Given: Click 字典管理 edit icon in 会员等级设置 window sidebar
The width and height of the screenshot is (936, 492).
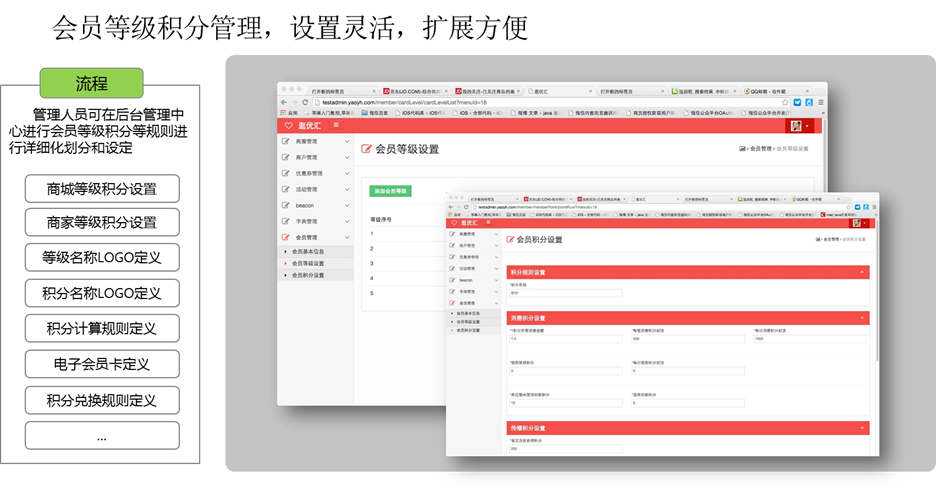Looking at the screenshot, I should (285, 222).
